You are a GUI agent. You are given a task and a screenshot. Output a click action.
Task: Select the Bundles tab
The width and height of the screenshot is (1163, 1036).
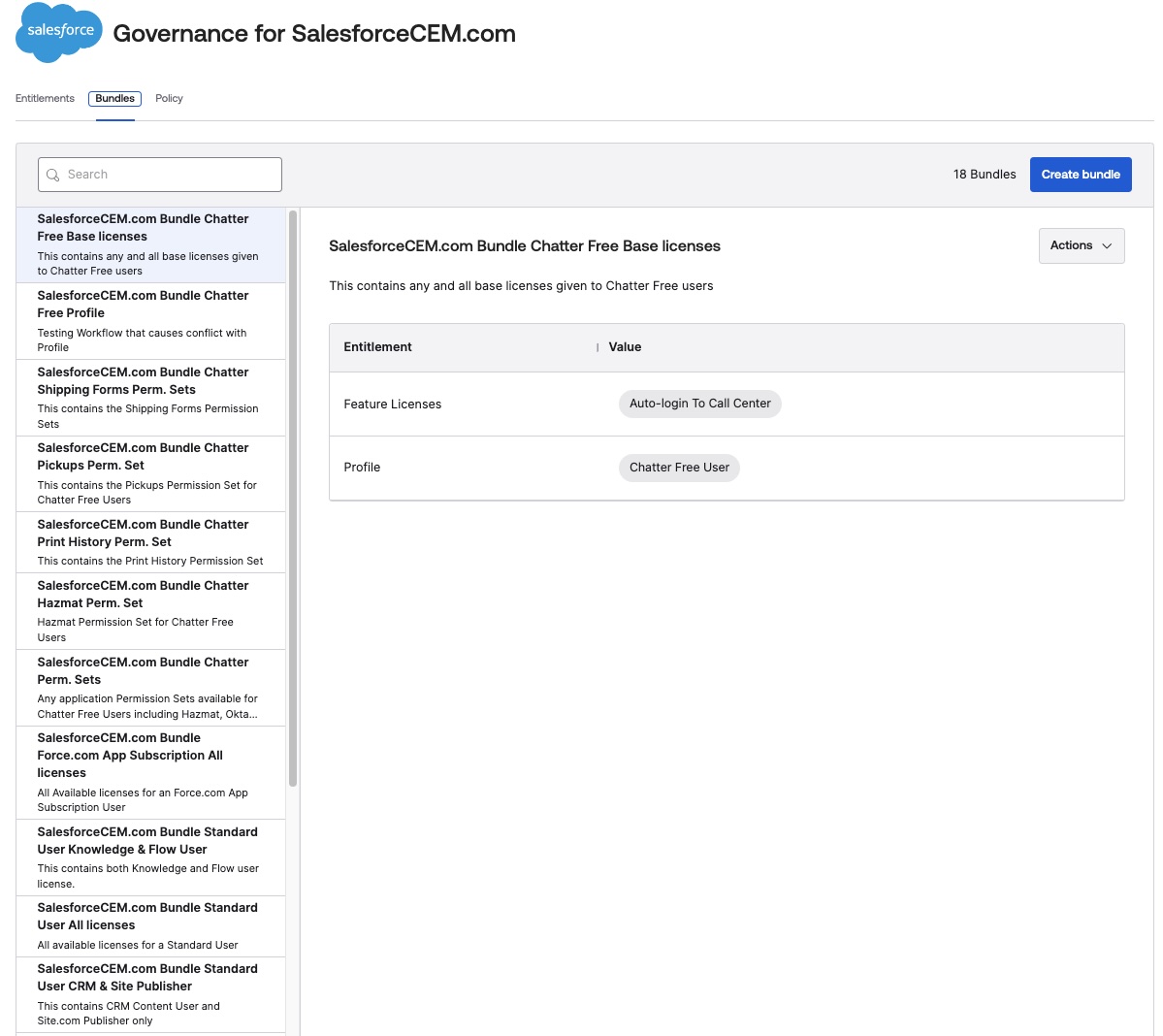pos(115,99)
